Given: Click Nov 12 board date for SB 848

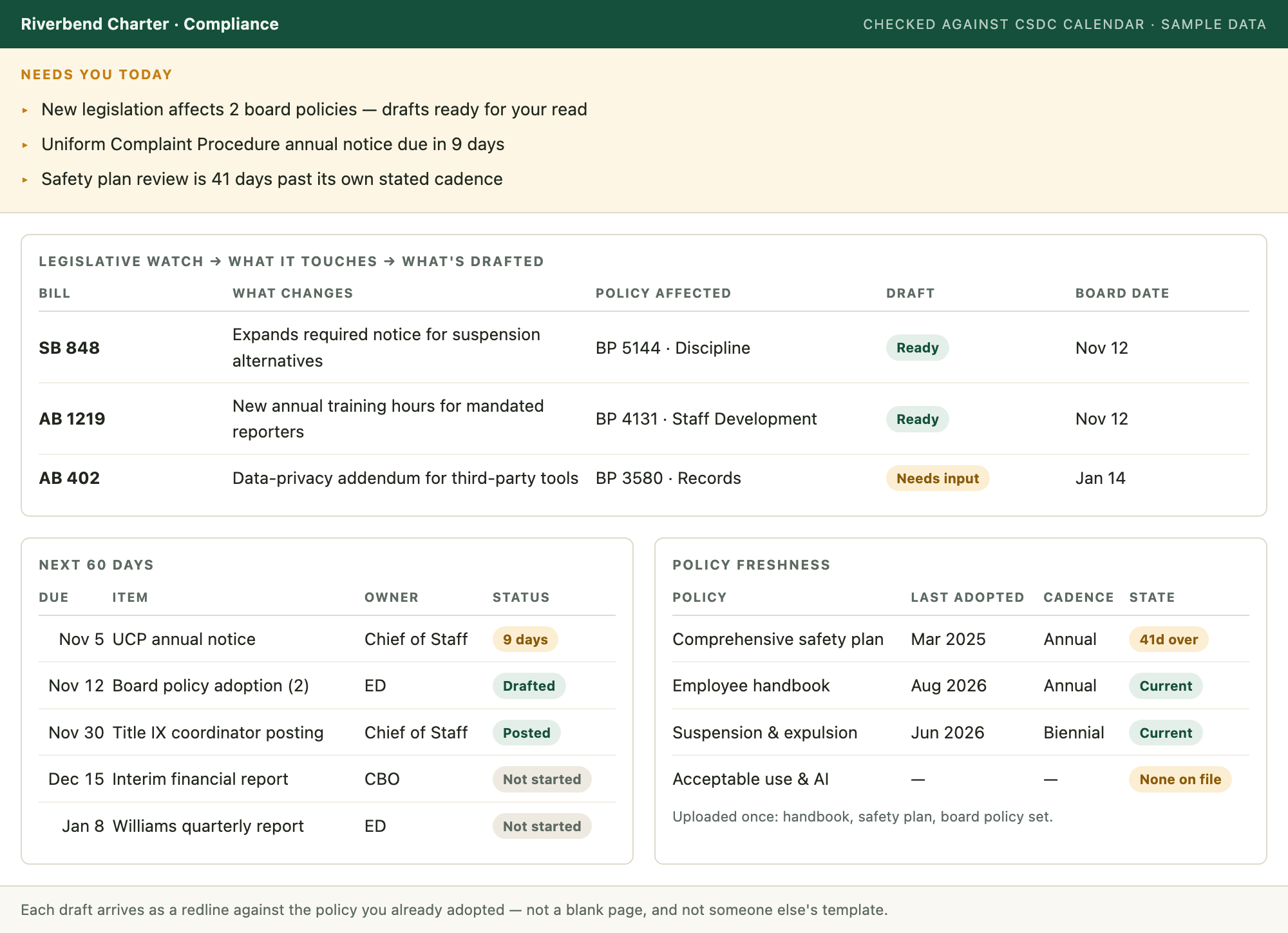Looking at the screenshot, I should [1102, 348].
